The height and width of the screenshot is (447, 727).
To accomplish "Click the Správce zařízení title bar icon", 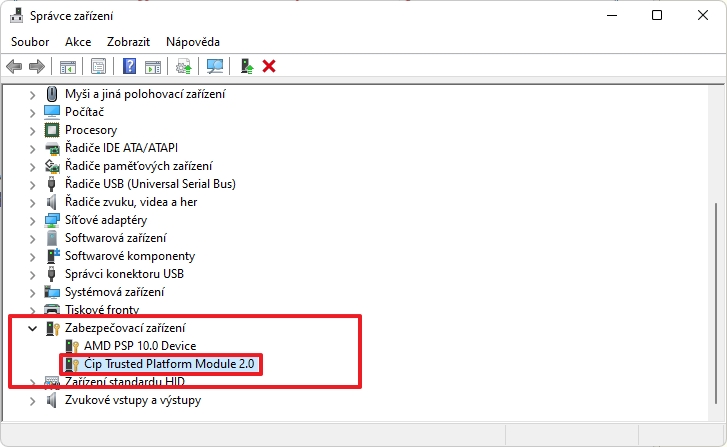I will pyautogui.click(x=16, y=15).
